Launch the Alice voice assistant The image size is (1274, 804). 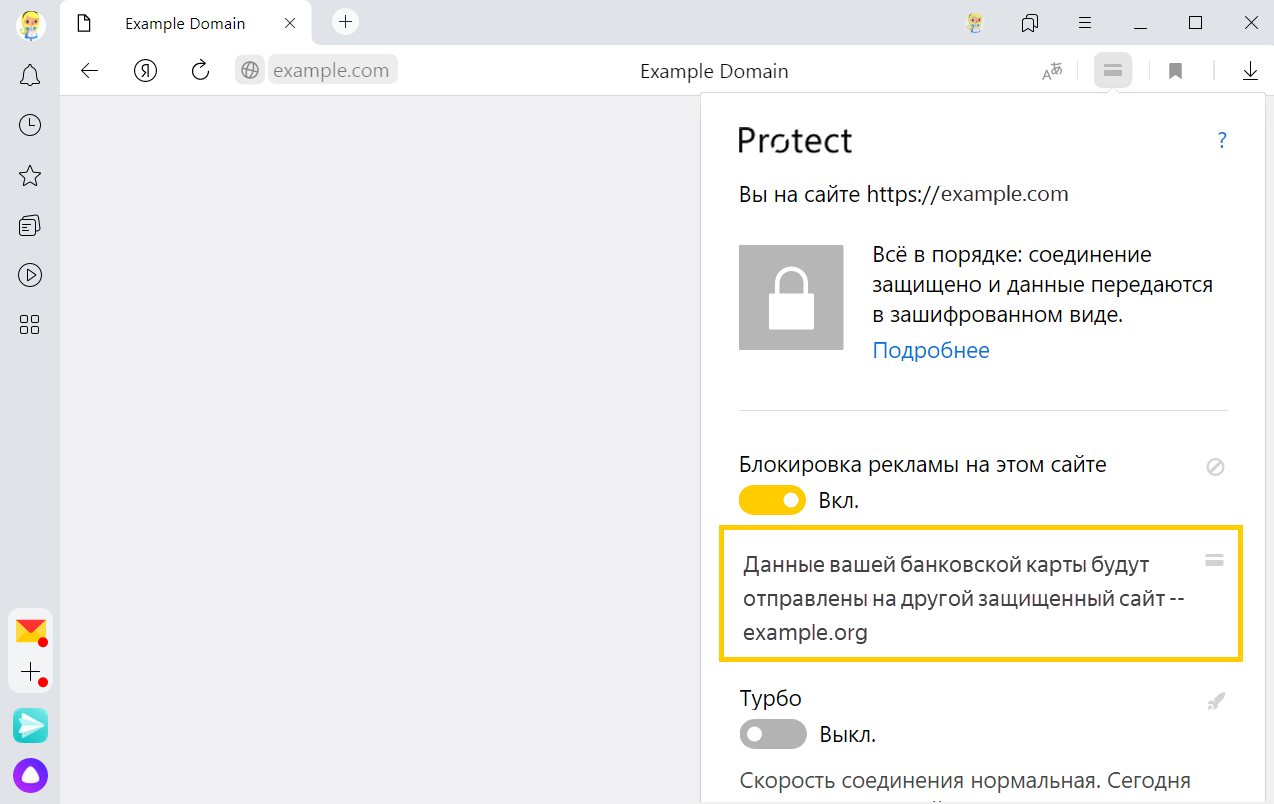pos(30,775)
